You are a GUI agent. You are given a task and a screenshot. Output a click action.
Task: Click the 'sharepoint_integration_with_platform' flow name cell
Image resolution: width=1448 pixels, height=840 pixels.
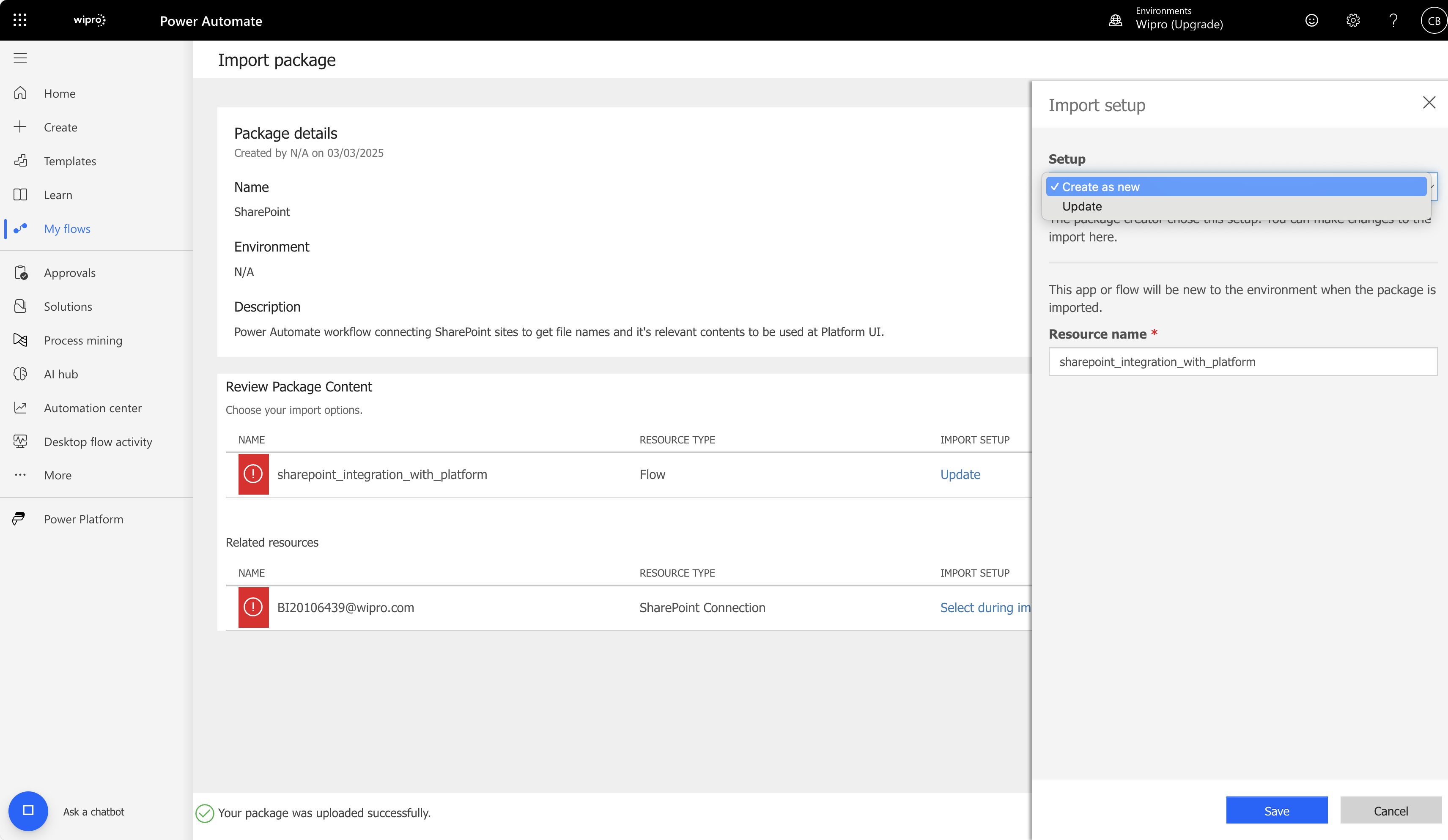(382, 474)
